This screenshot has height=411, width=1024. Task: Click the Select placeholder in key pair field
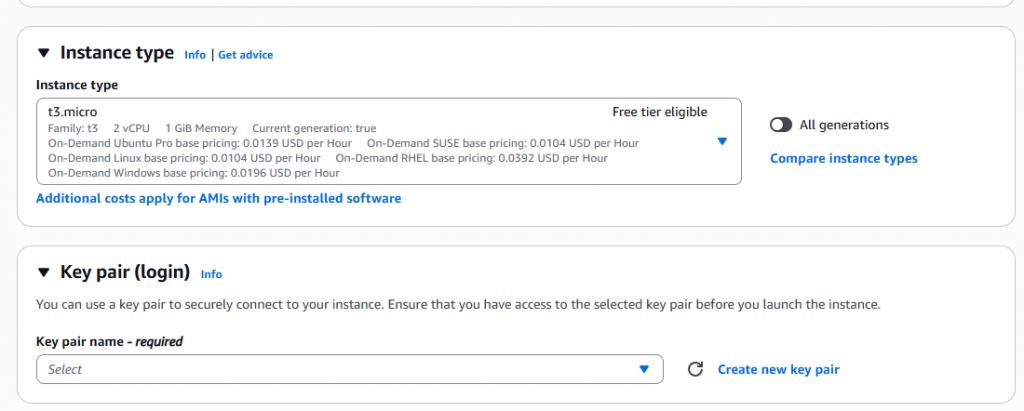point(65,370)
